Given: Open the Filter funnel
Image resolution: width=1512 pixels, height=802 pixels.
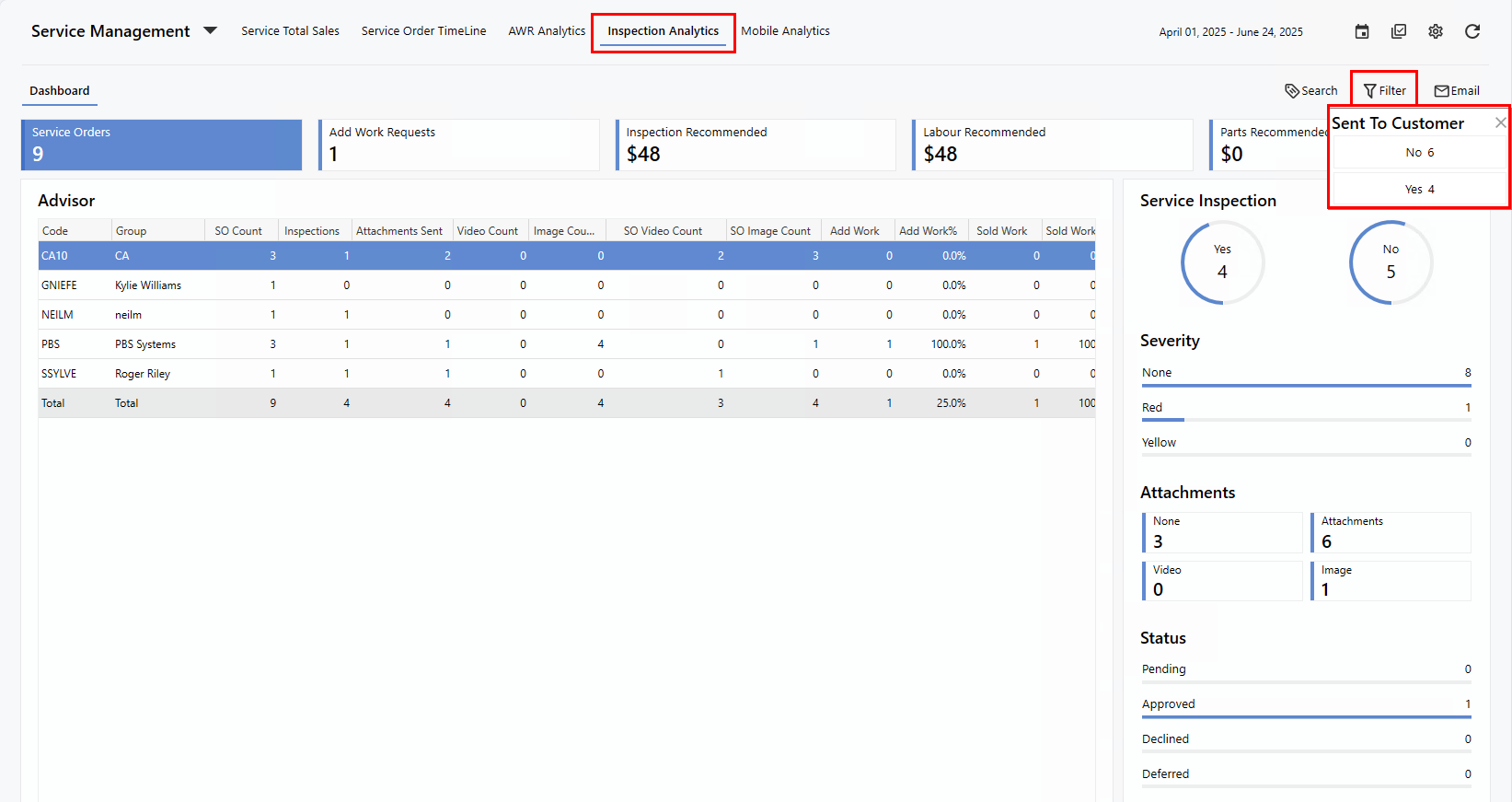Looking at the screenshot, I should click(1384, 90).
